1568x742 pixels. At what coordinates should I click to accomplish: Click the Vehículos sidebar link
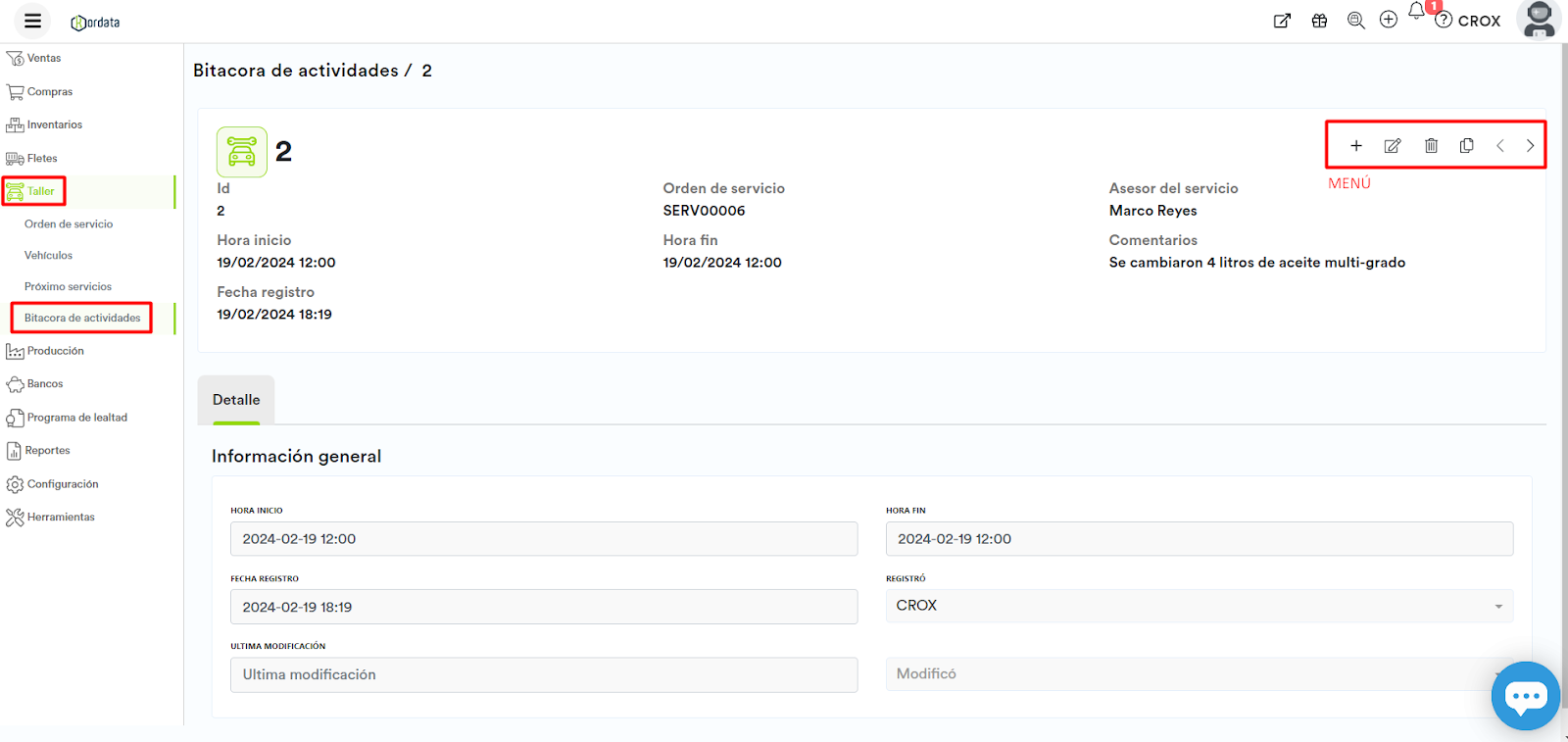[x=48, y=256]
